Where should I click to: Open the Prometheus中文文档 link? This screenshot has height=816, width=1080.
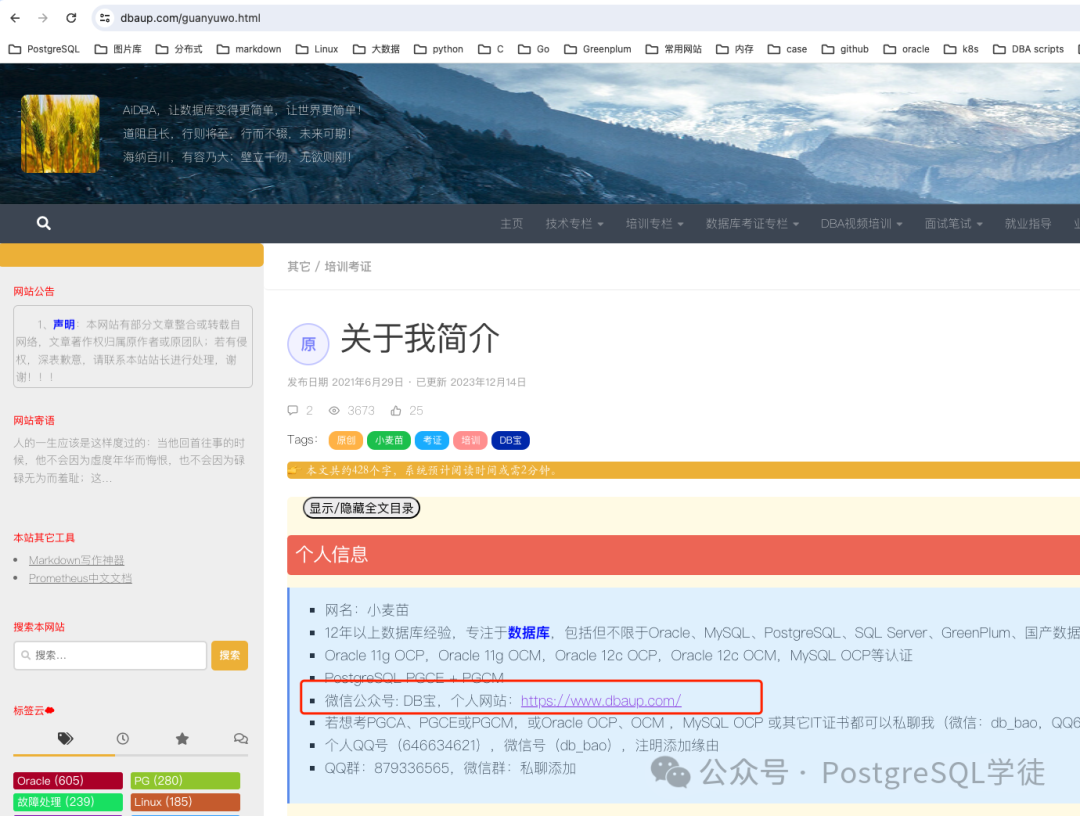(80, 578)
